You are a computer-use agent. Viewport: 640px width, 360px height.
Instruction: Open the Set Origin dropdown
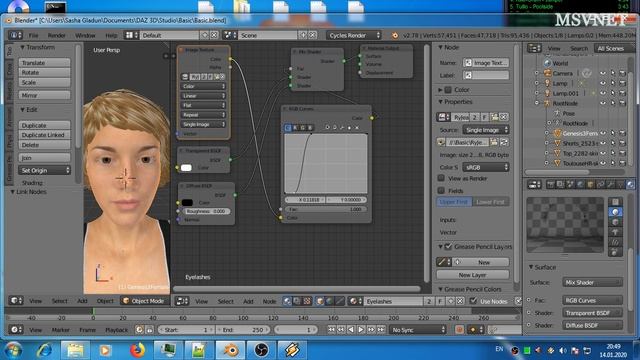44,170
